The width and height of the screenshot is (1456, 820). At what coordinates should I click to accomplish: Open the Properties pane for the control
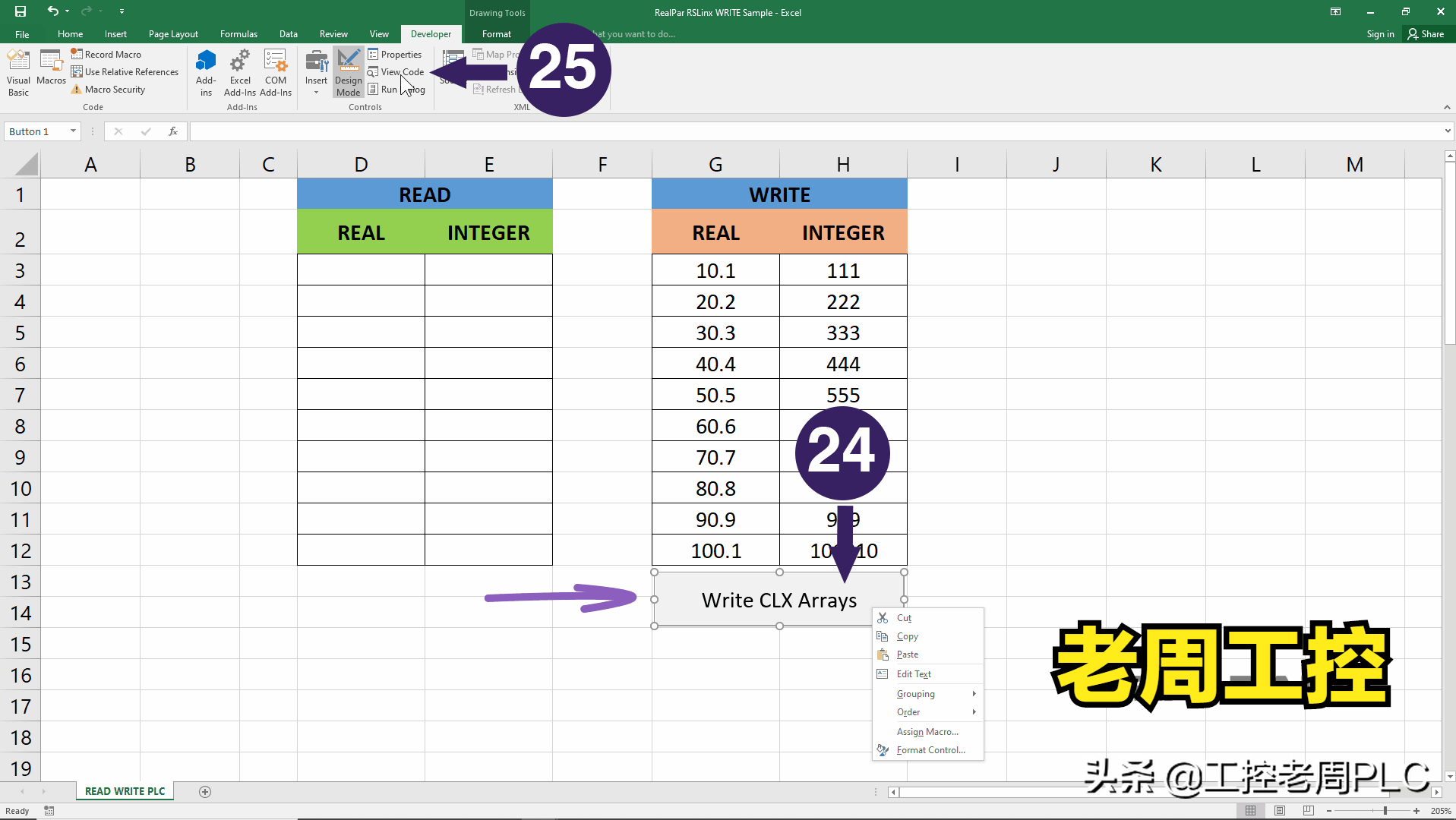coord(395,54)
